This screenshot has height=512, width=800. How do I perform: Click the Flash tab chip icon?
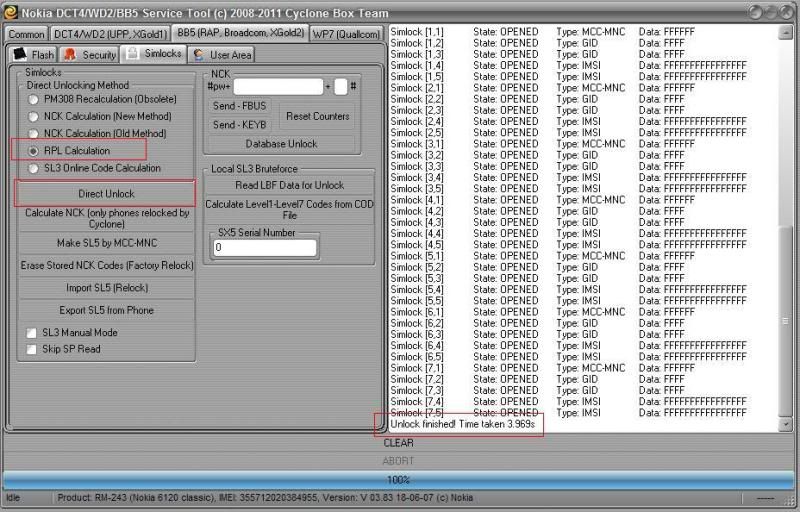click(x=20, y=54)
